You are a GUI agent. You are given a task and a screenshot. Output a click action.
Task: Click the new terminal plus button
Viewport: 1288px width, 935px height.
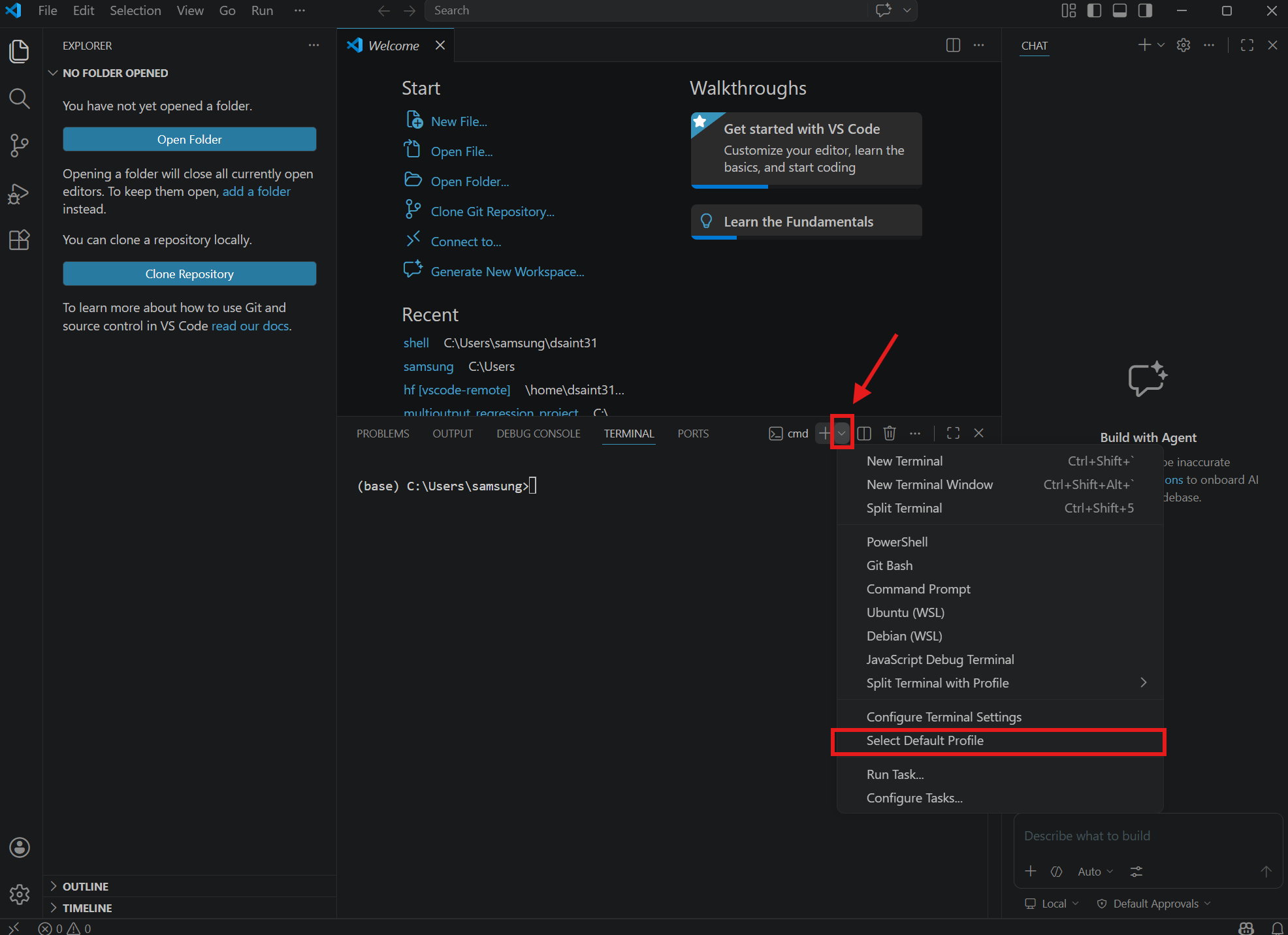tap(824, 433)
